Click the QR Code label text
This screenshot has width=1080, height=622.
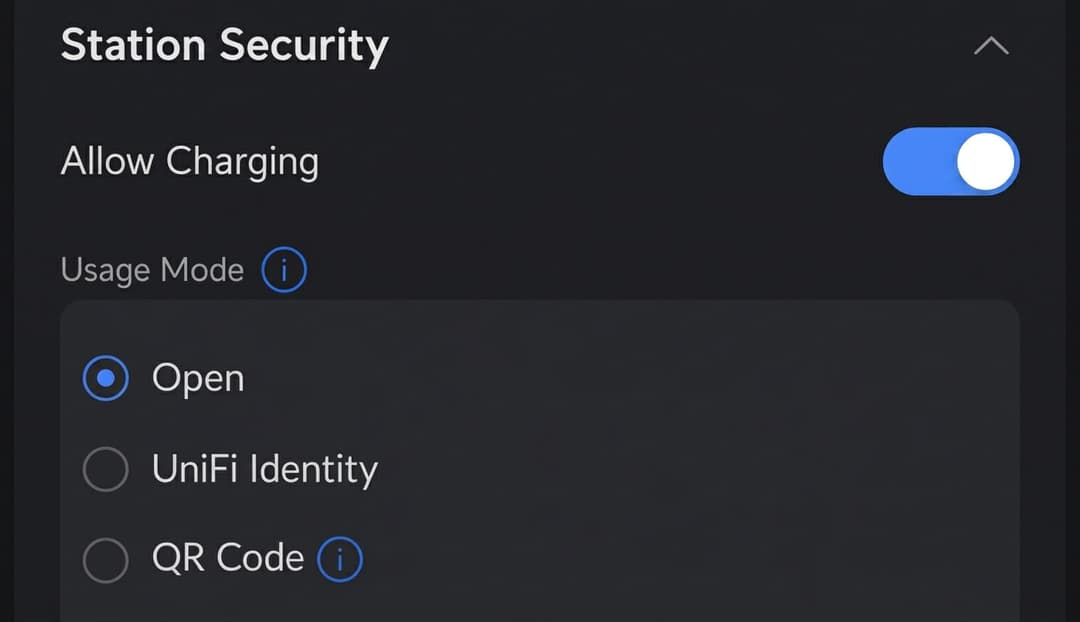click(228, 558)
